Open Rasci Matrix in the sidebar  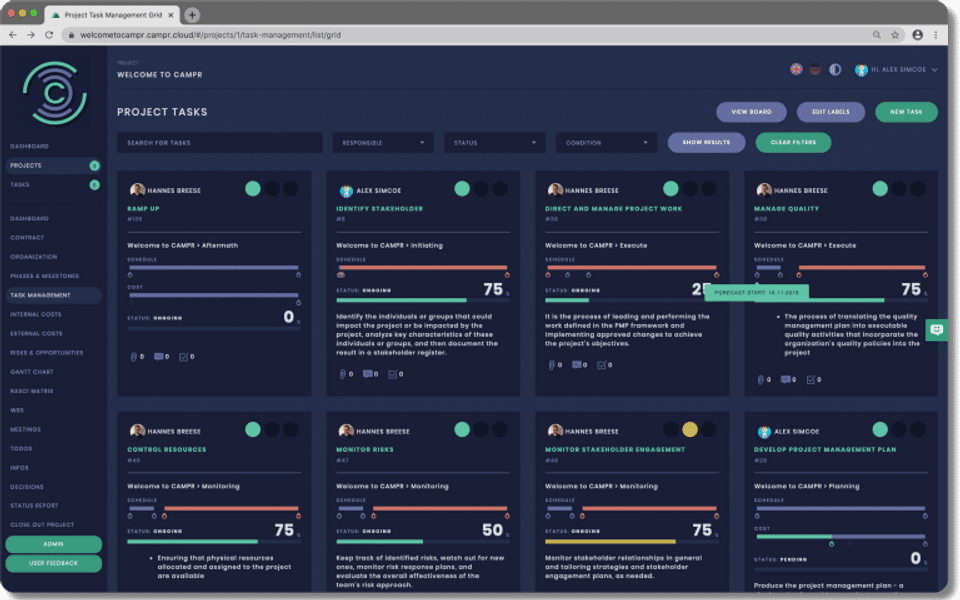click(x=32, y=391)
